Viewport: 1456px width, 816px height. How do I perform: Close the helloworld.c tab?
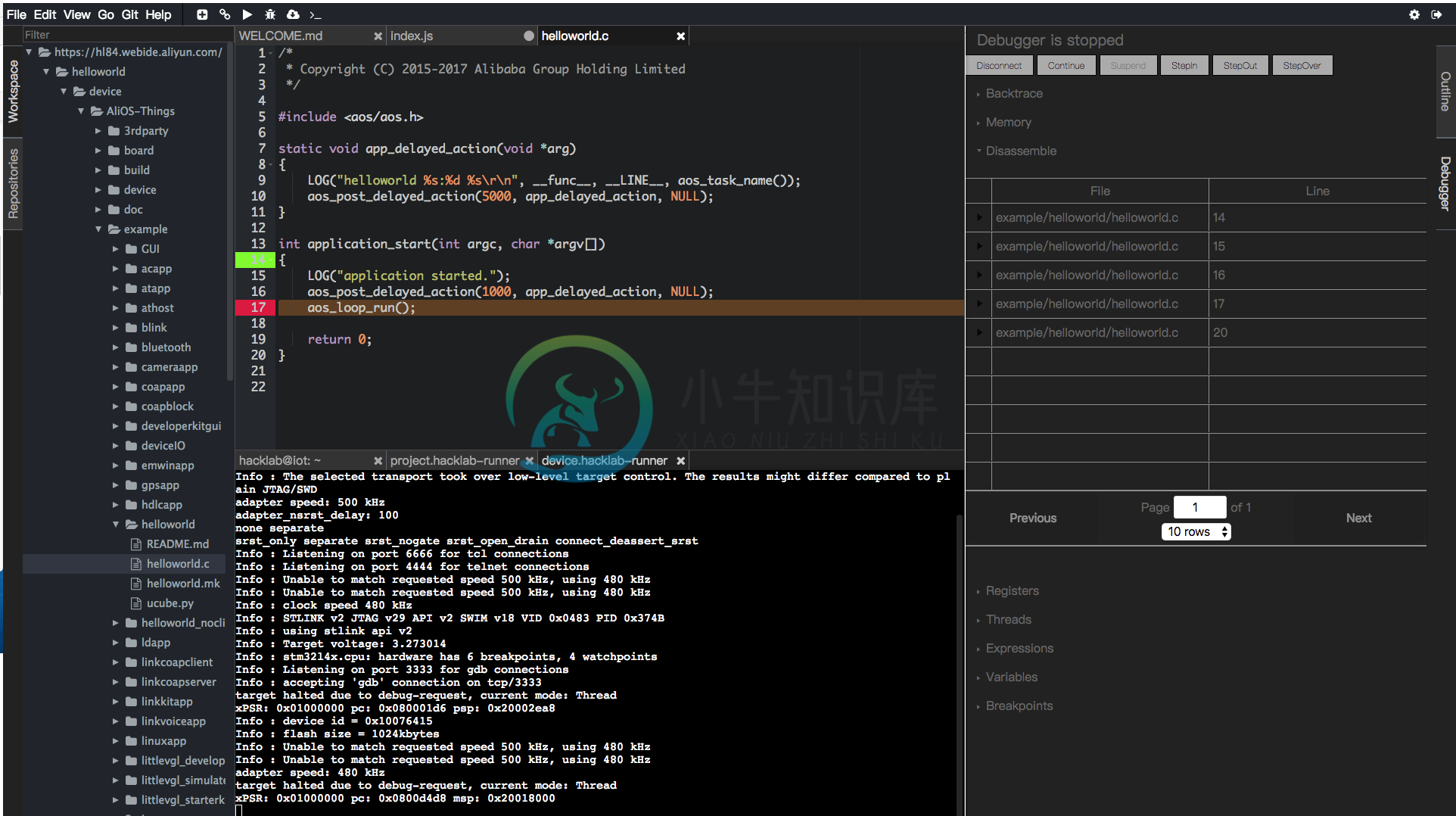coord(680,36)
